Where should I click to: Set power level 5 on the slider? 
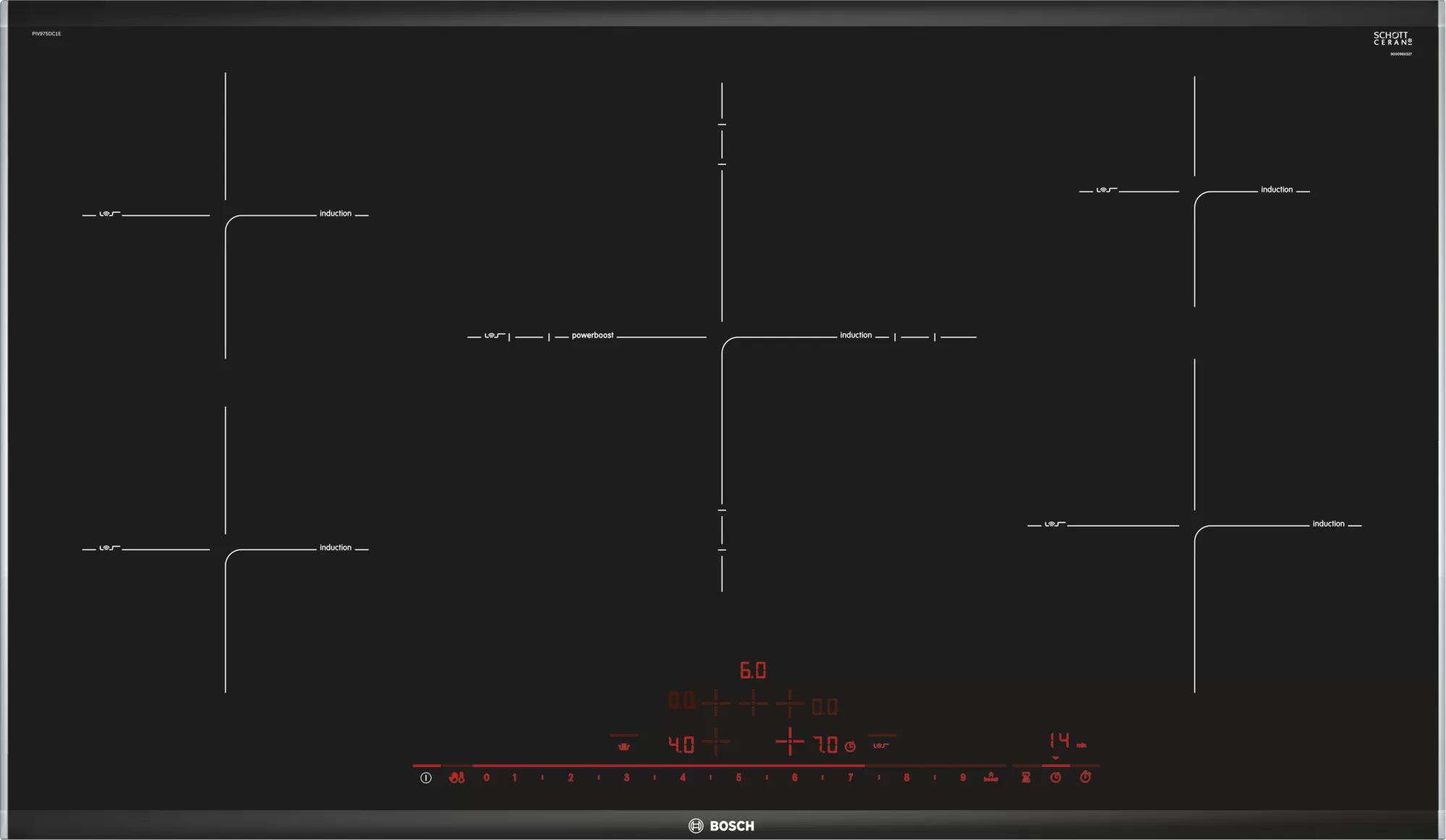[x=738, y=778]
